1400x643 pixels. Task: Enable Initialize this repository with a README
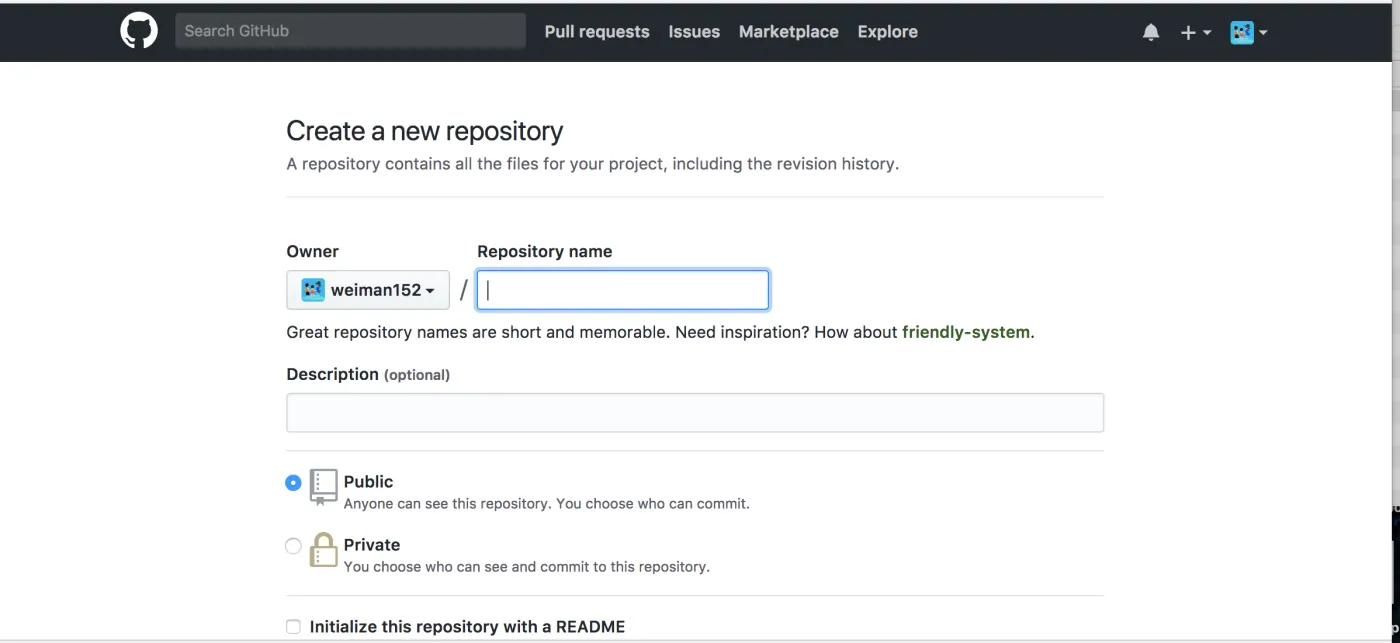click(x=293, y=627)
